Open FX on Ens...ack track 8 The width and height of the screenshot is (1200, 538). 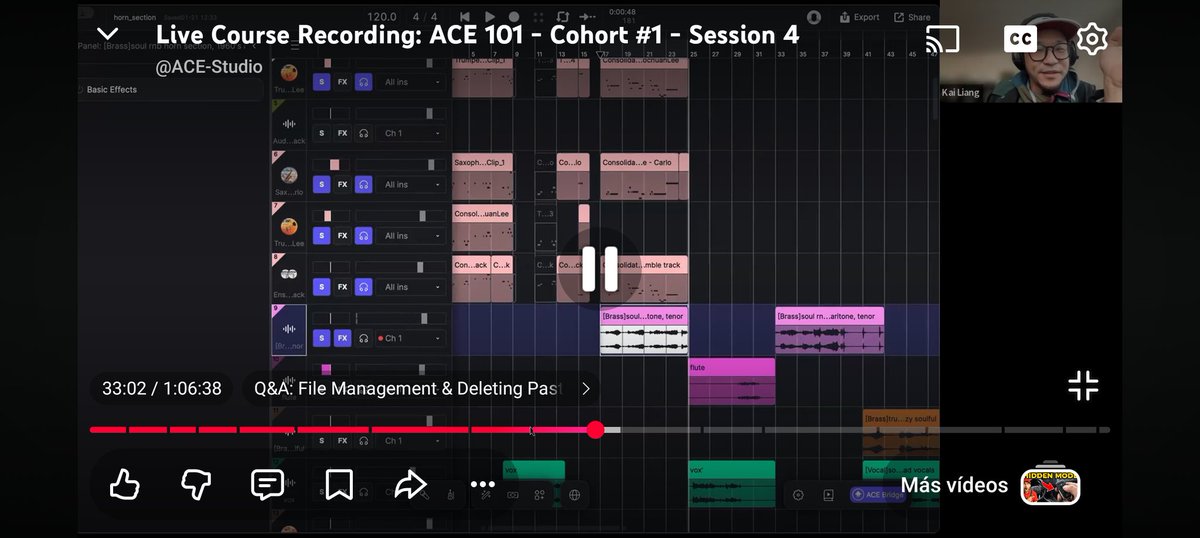pyautogui.click(x=342, y=287)
